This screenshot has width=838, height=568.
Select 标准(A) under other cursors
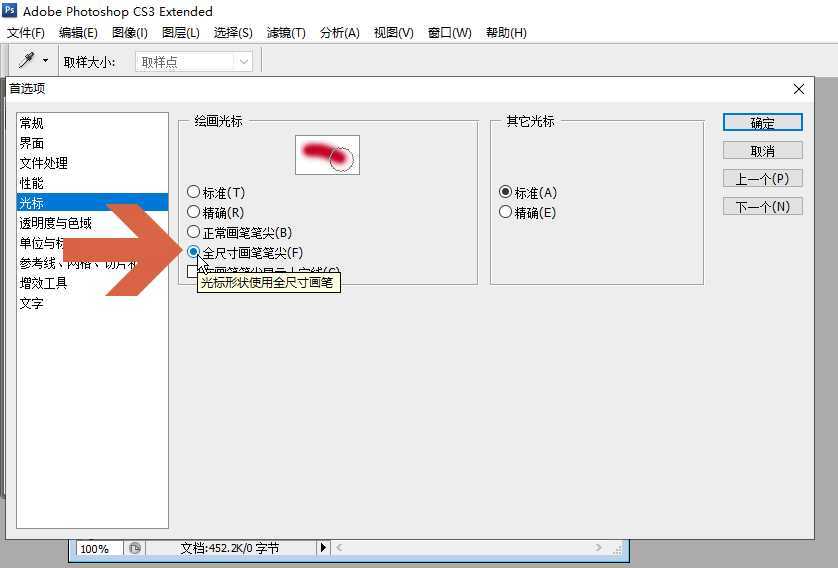pyautogui.click(x=505, y=192)
